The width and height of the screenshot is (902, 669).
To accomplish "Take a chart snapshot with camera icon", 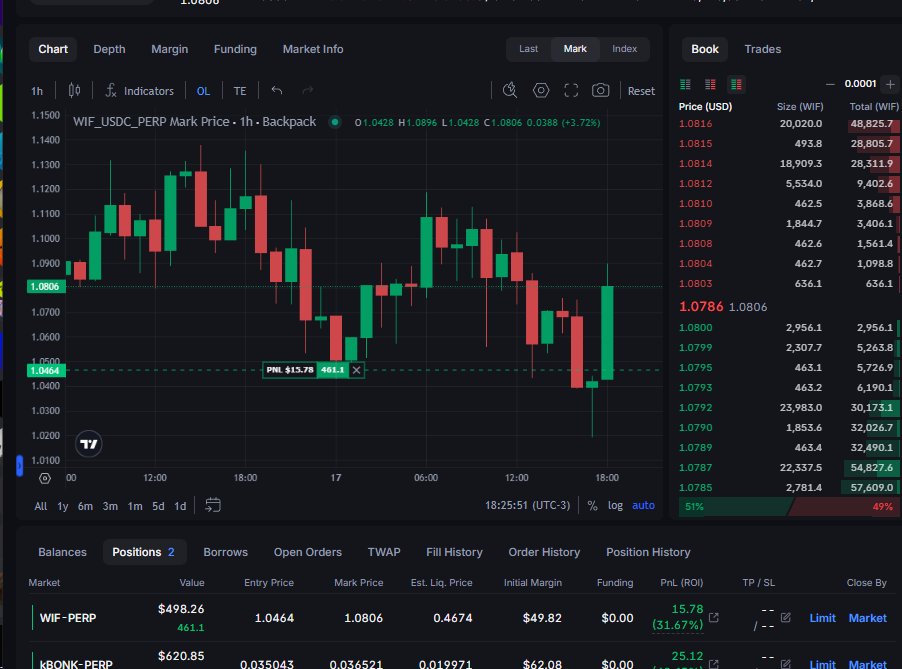I will pos(601,90).
